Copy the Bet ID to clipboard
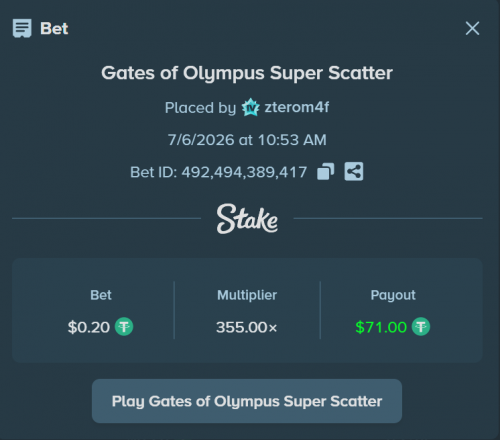 pyautogui.click(x=325, y=172)
